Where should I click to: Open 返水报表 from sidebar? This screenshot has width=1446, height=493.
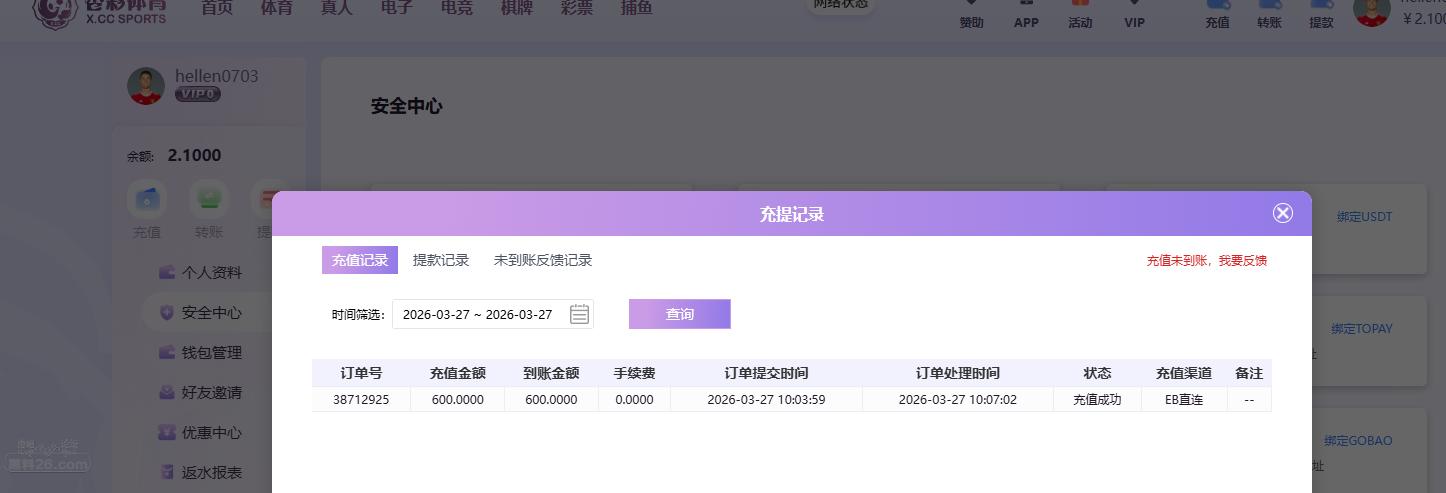(x=211, y=473)
